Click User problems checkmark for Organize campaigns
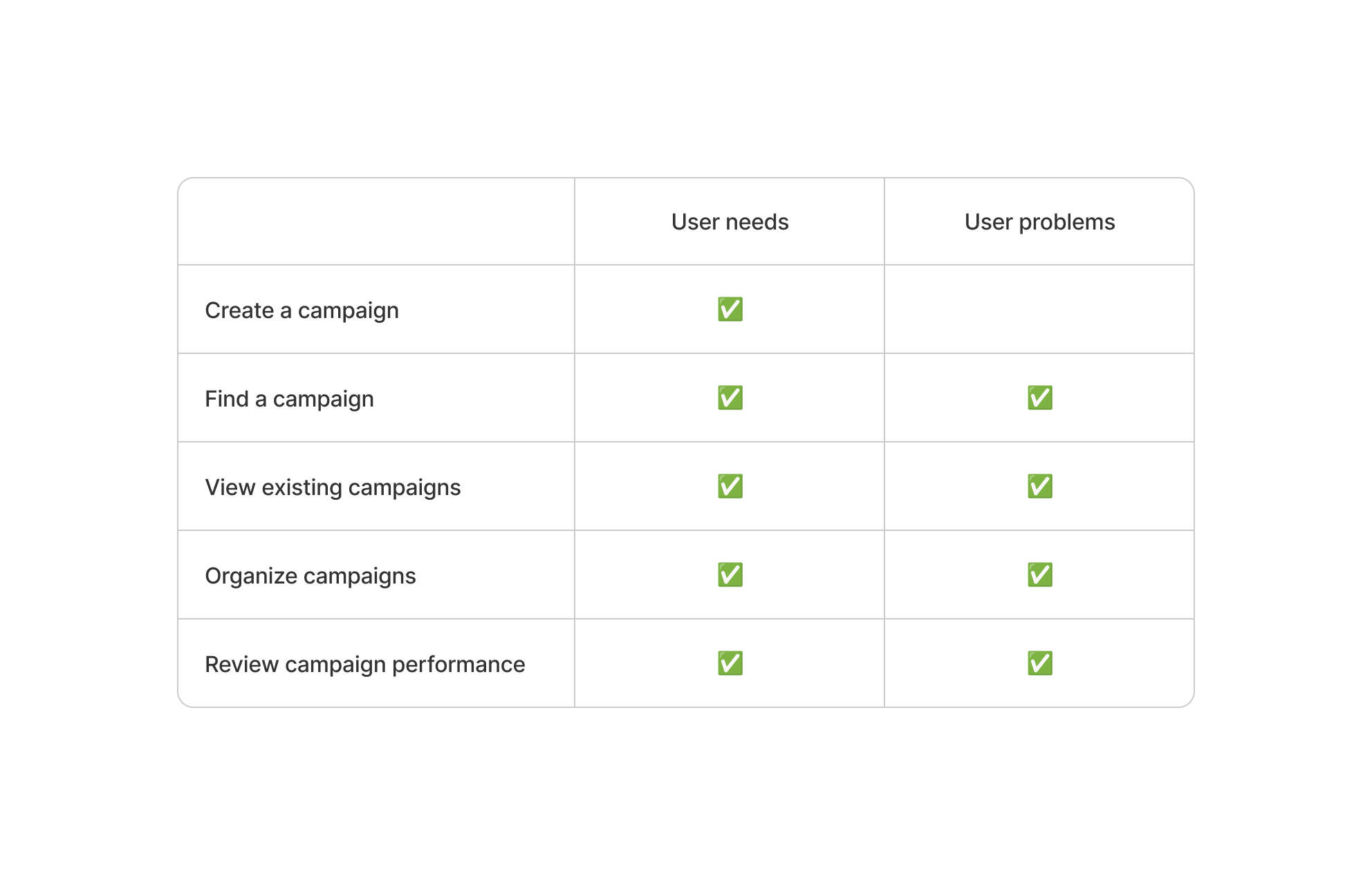The width and height of the screenshot is (1372, 885). pyautogui.click(x=1039, y=575)
